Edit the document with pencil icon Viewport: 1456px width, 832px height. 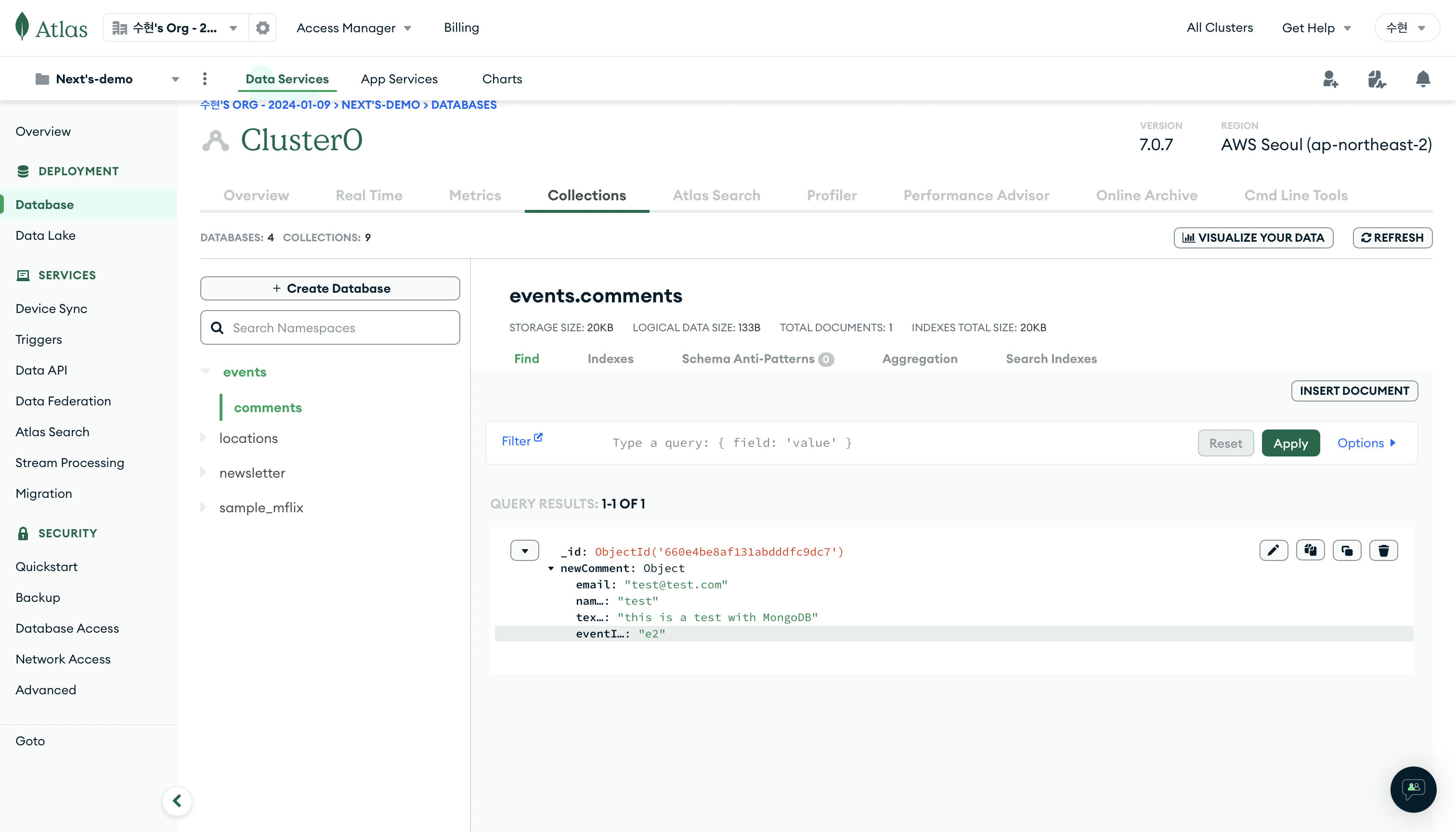point(1273,550)
